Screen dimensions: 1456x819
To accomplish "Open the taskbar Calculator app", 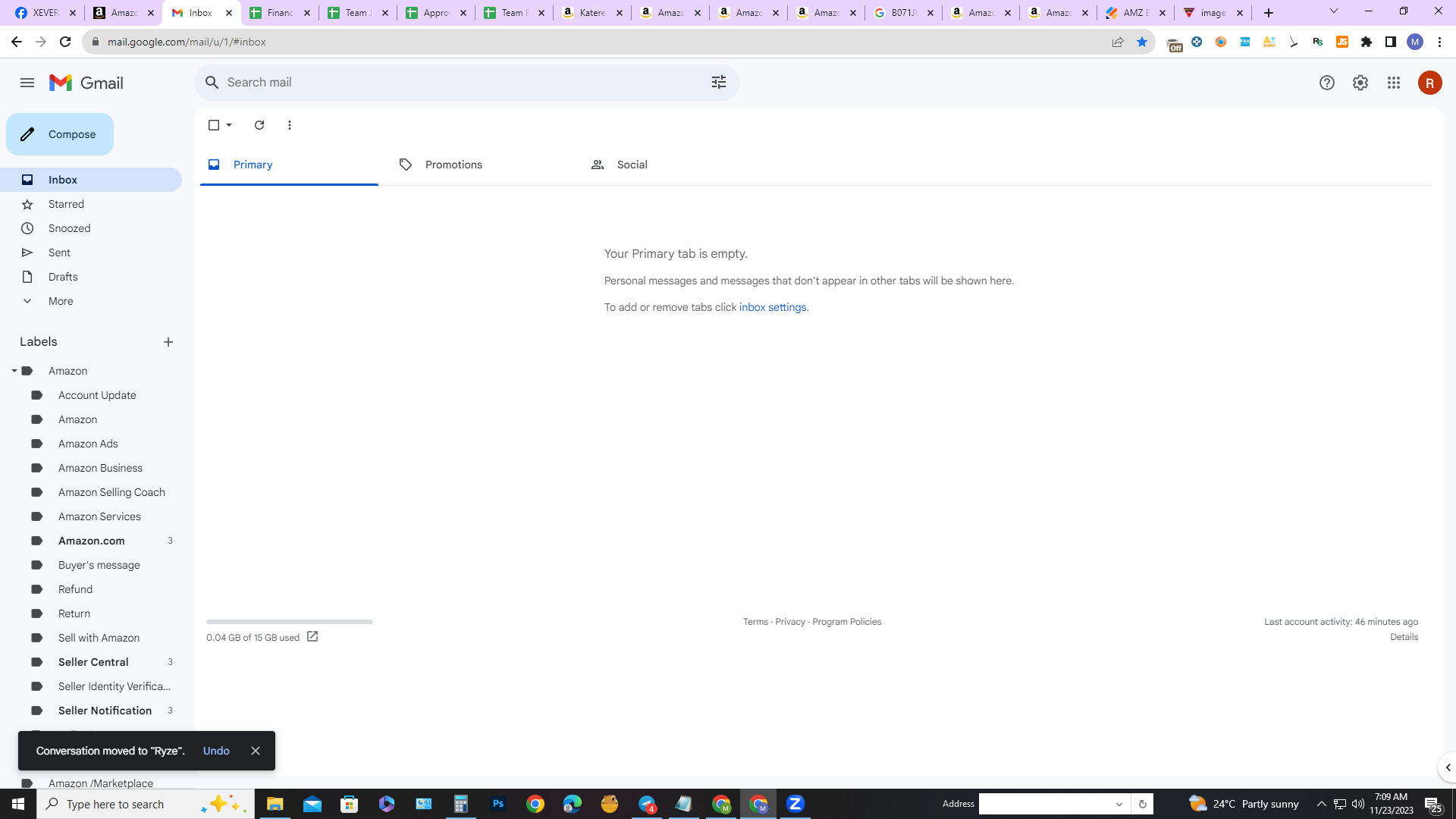I will click(461, 804).
